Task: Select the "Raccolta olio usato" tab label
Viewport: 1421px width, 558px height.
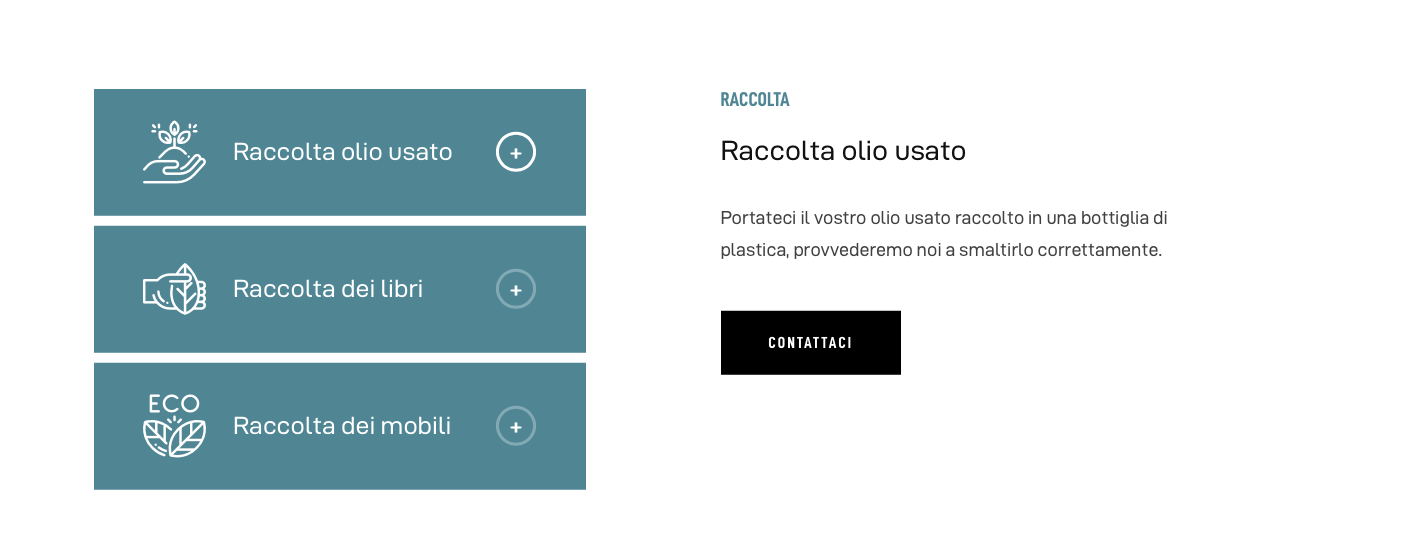Action: pos(342,152)
